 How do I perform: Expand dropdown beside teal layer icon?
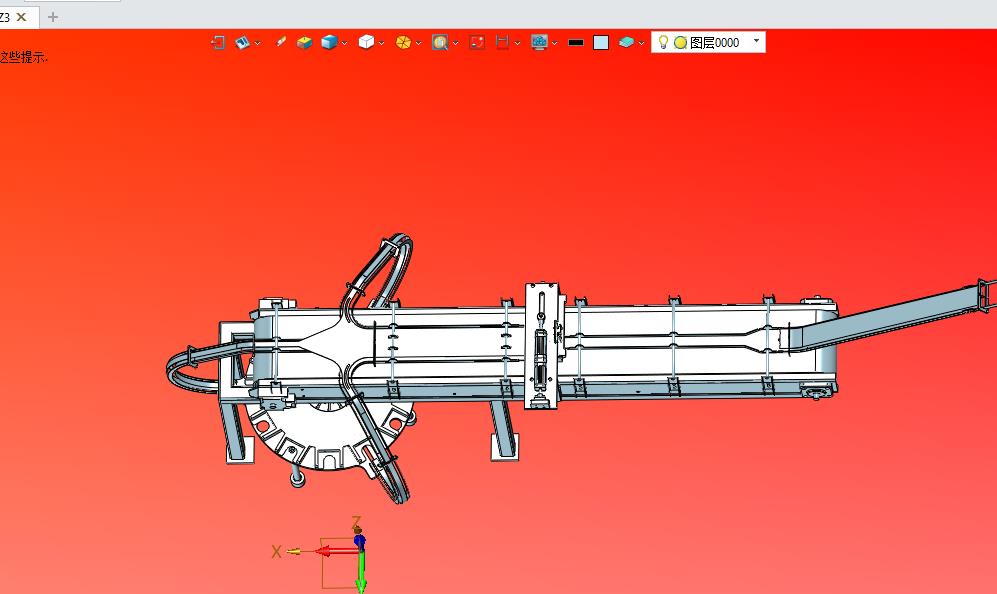click(x=641, y=43)
